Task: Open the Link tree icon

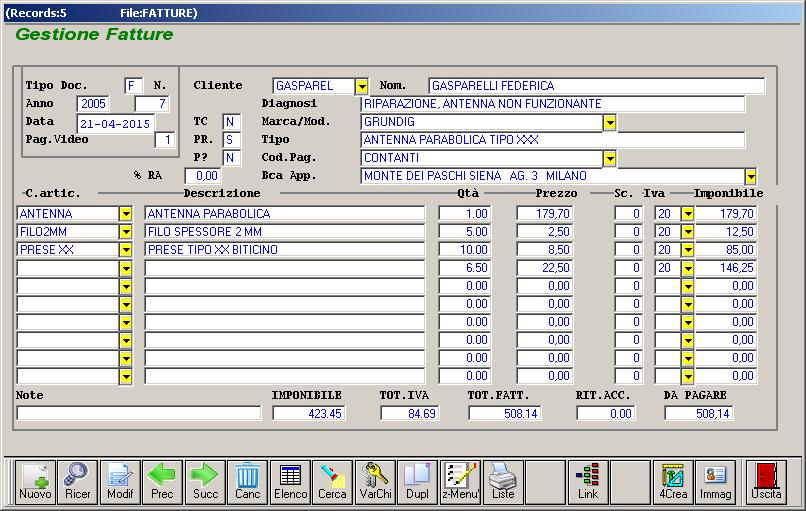Action: pos(588,481)
